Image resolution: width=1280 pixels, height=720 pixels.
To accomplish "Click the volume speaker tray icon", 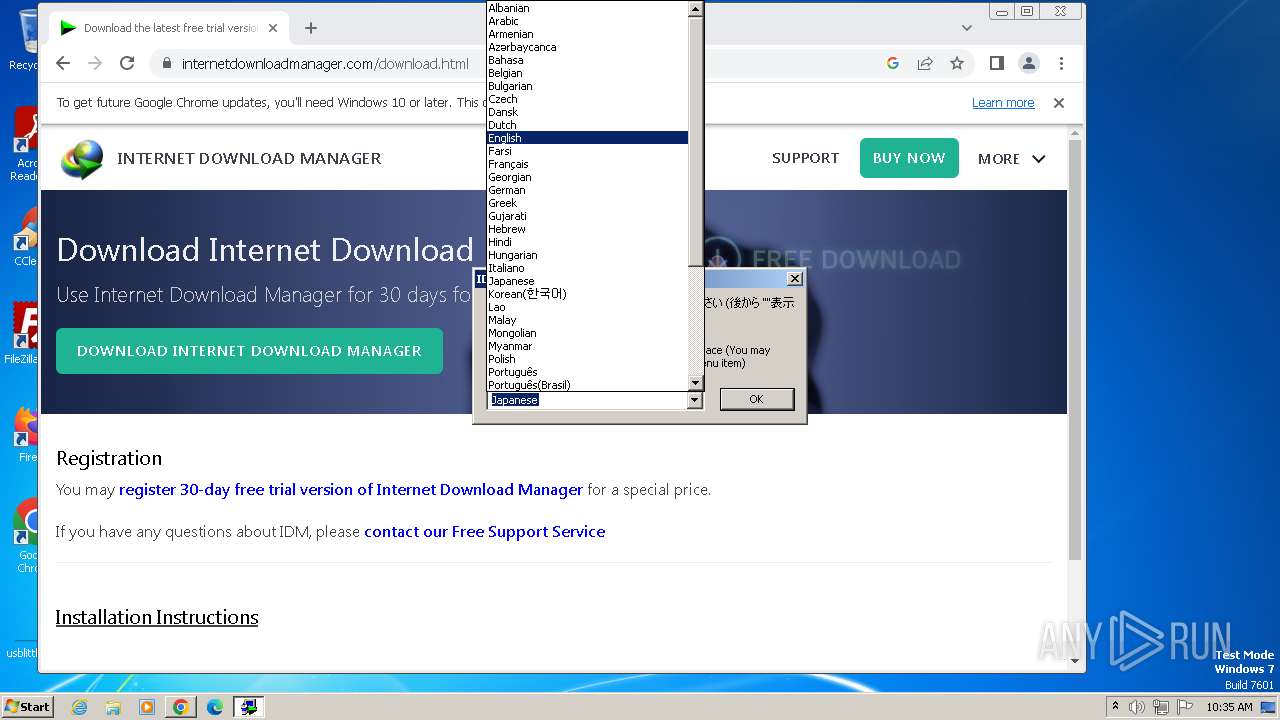I will 1136,707.
